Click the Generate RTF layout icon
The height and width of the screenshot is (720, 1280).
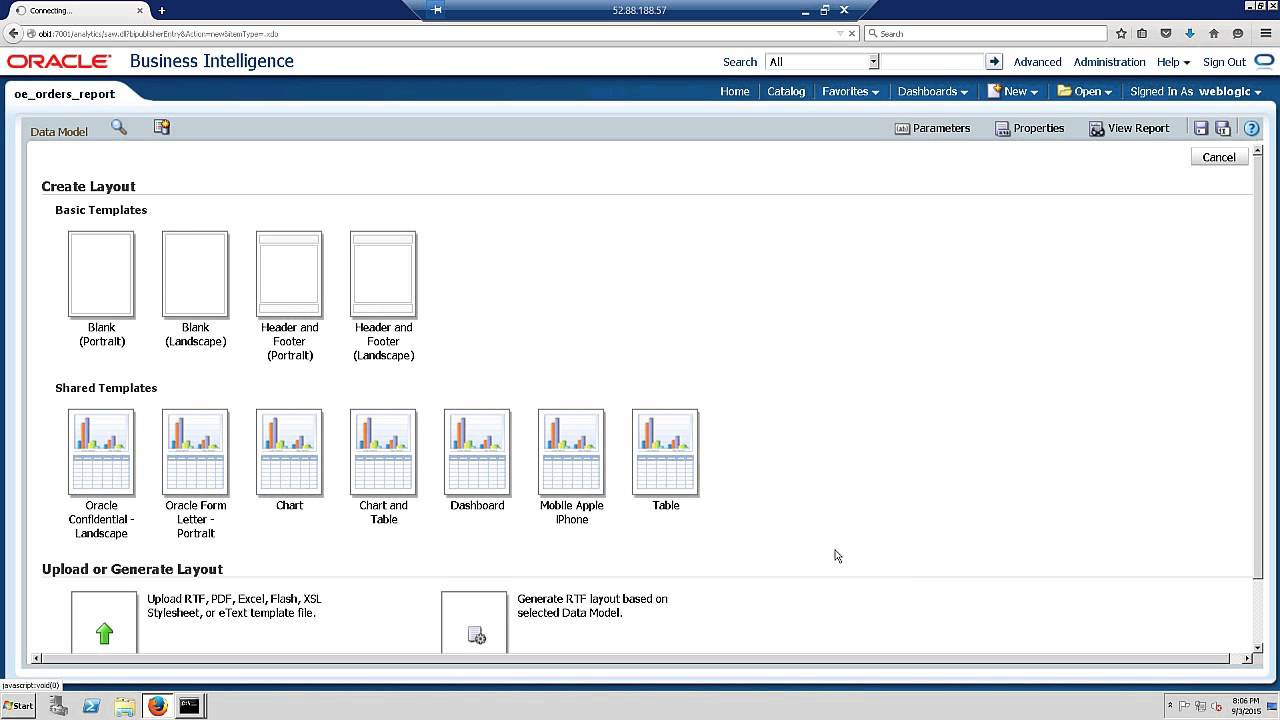point(477,635)
